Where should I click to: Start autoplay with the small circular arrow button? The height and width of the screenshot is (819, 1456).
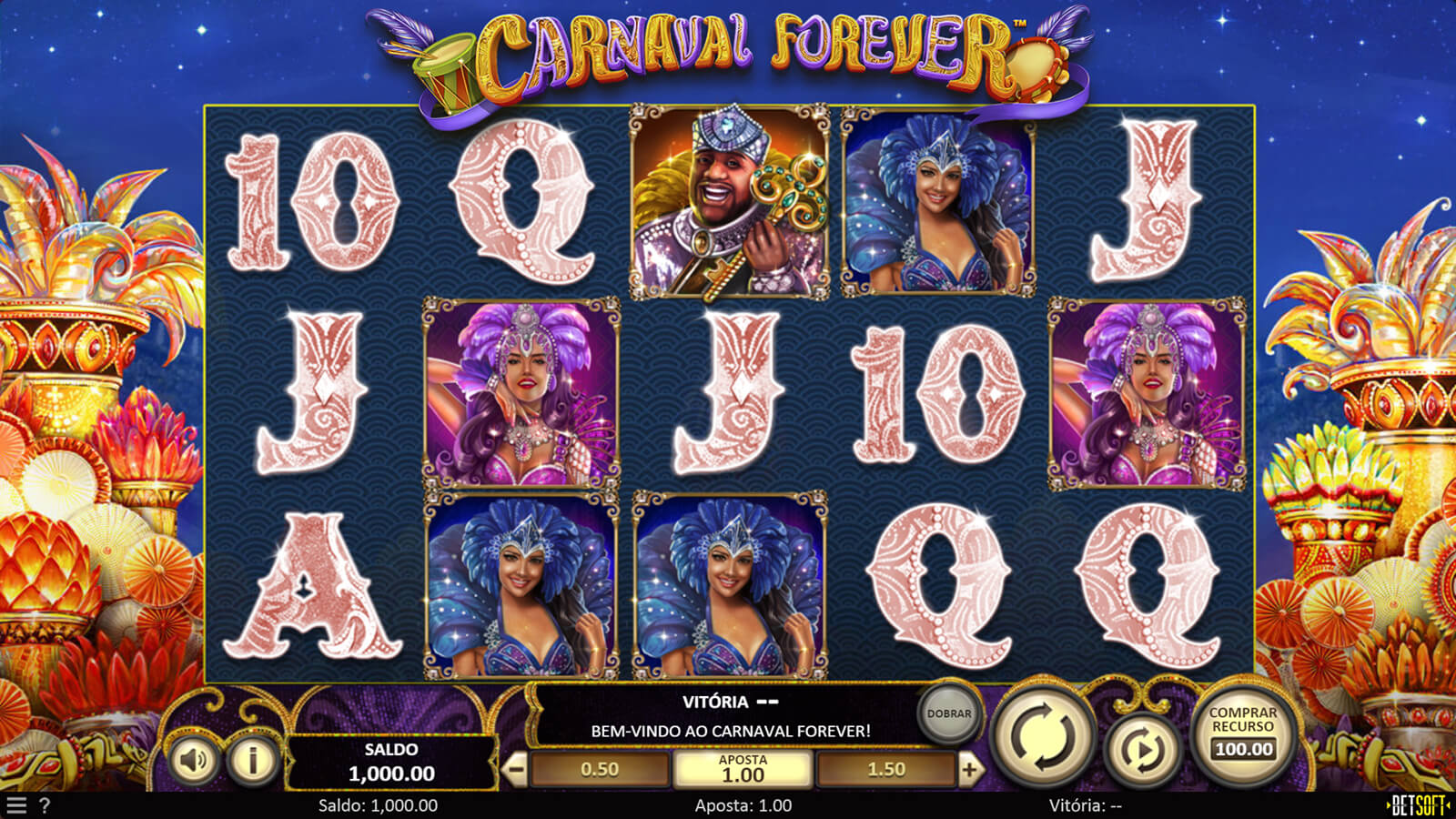tap(1143, 750)
